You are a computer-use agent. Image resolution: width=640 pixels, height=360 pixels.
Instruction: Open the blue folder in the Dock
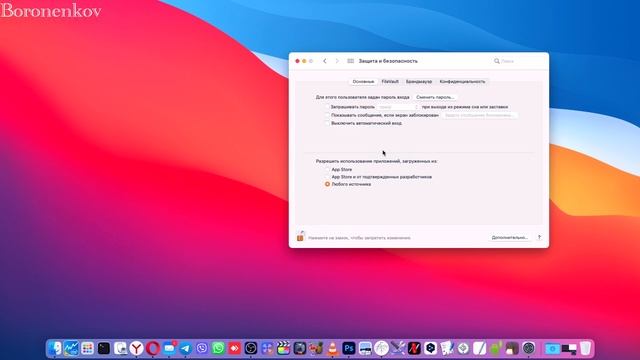tap(553, 349)
